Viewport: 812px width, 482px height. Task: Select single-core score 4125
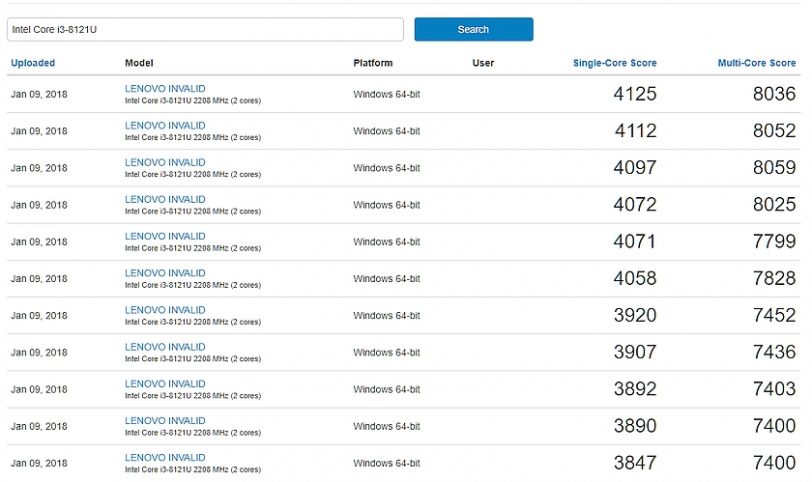click(x=635, y=94)
